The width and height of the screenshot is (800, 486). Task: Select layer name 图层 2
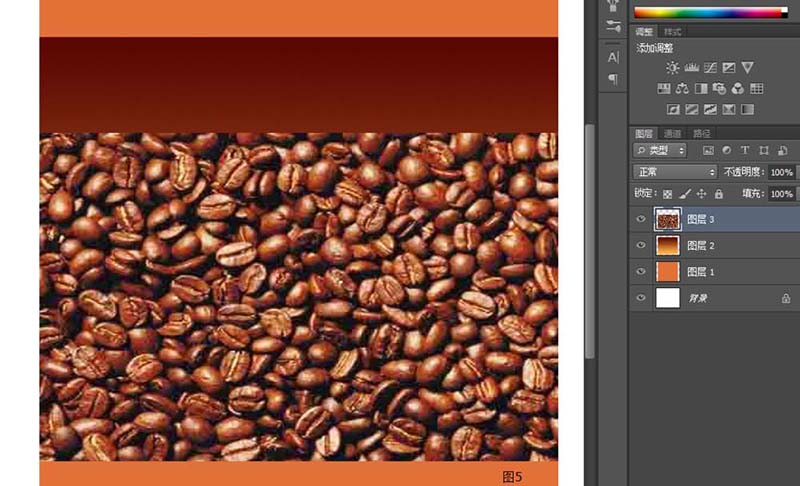click(701, 246)
